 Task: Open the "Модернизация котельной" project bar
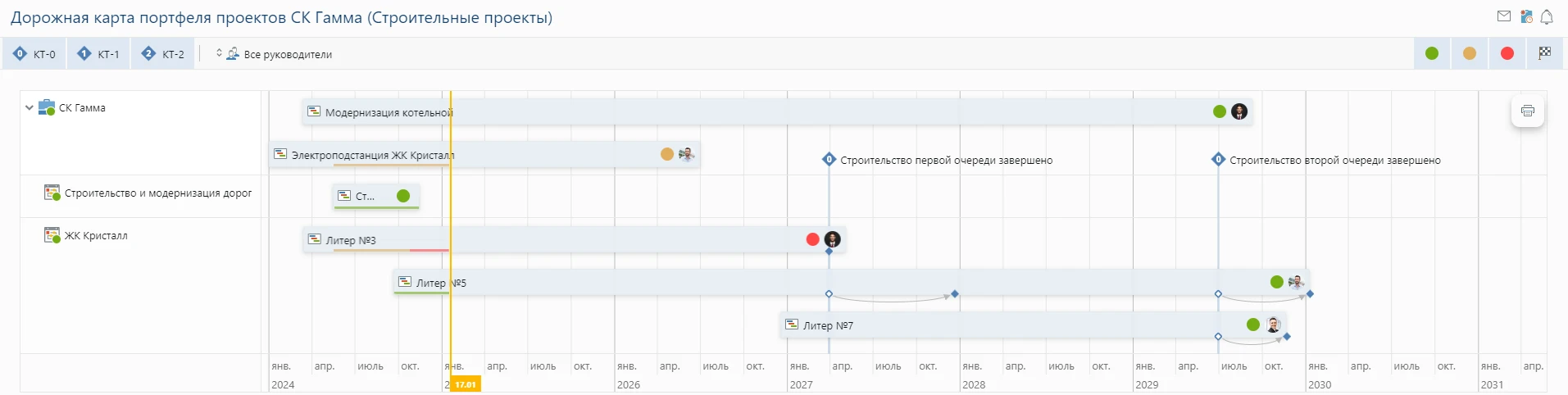[389, 112]
